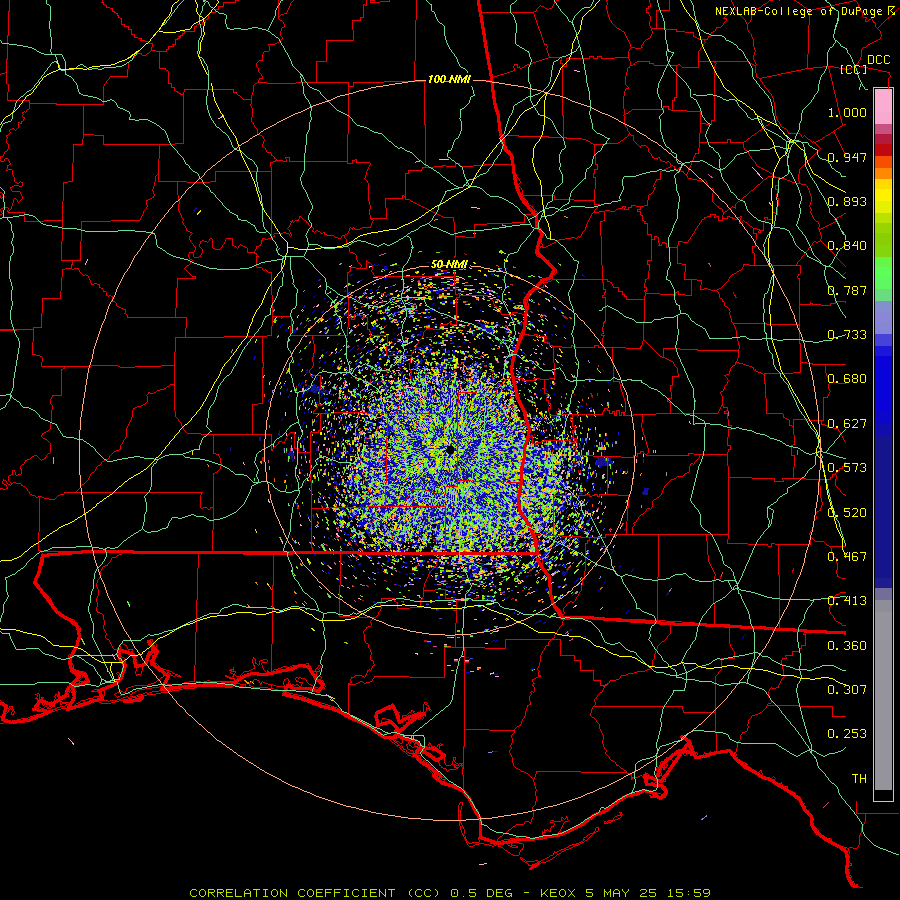900x900 pixels.
Task: Pick the pink segment of the color bar
Action: 883,107
